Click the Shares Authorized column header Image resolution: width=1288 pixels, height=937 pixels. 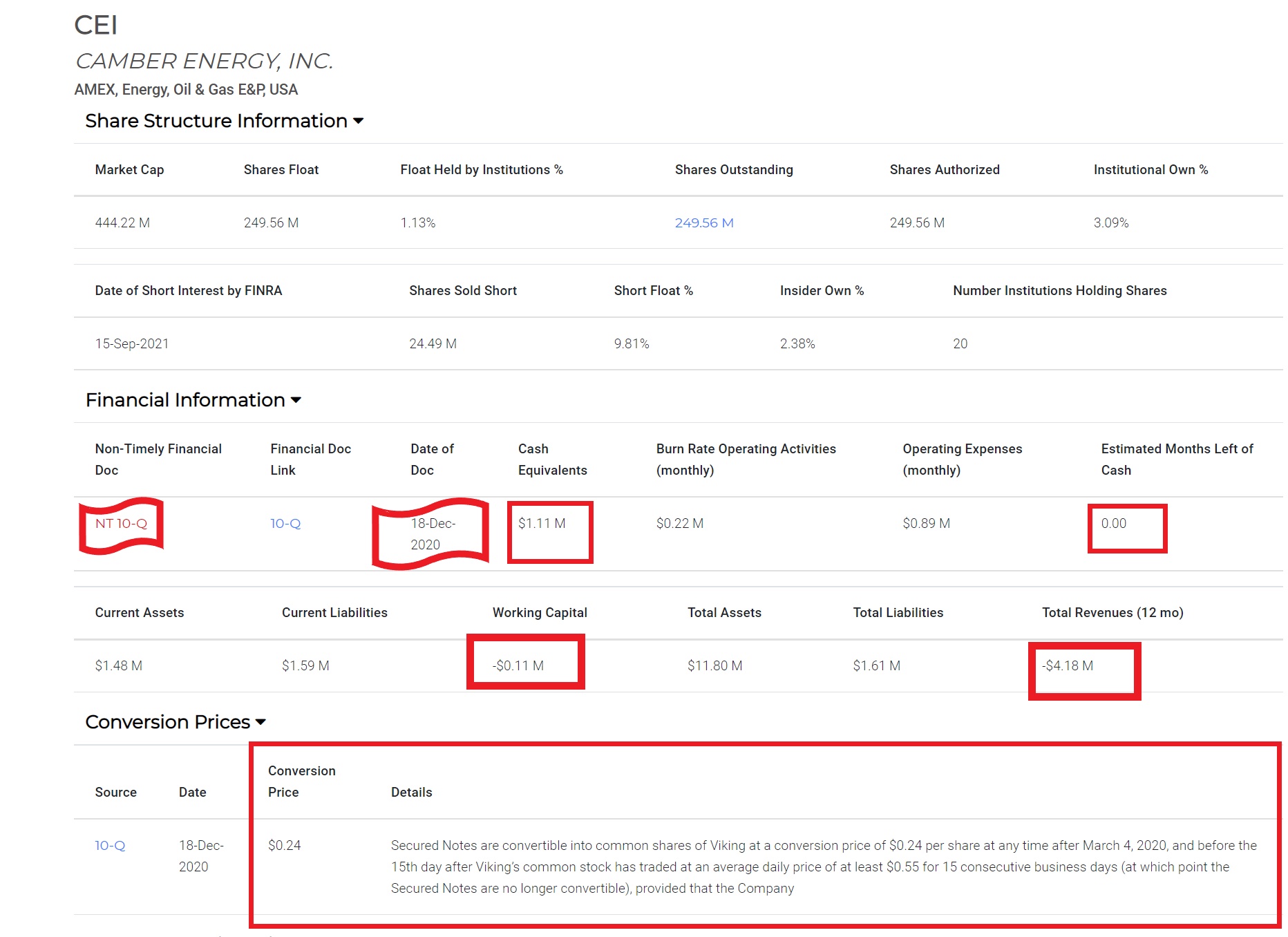point(944,170)
